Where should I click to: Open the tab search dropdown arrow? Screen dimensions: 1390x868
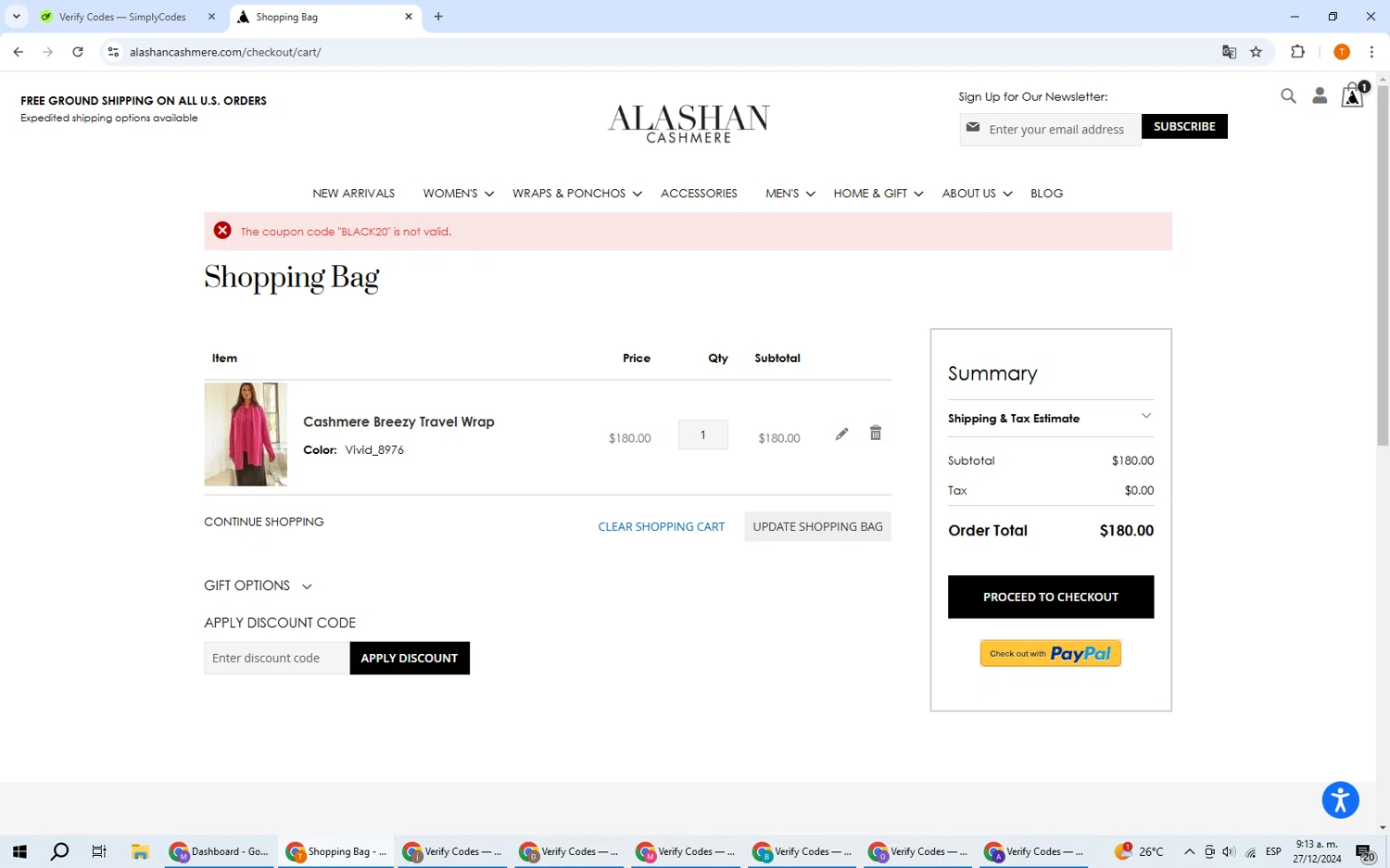(16, 17)
